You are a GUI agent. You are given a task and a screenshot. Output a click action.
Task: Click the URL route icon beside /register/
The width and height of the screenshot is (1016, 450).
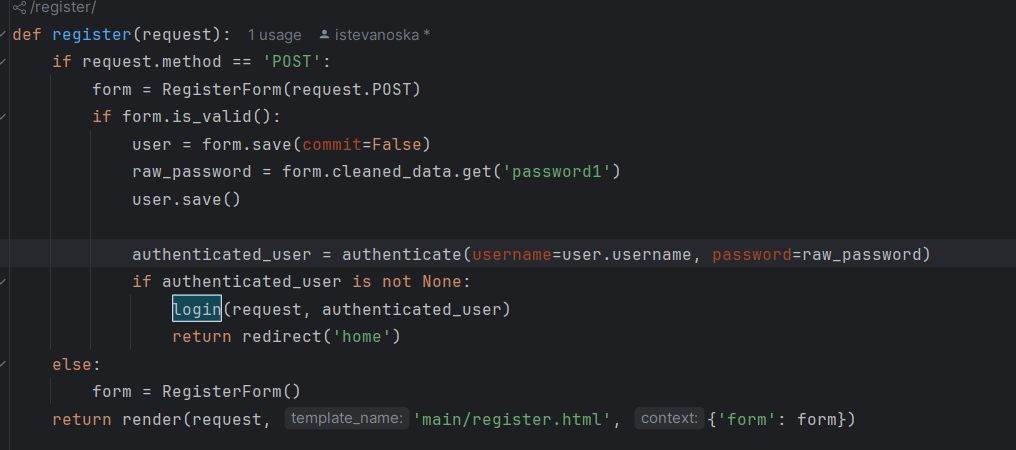[x=19, y=8]
